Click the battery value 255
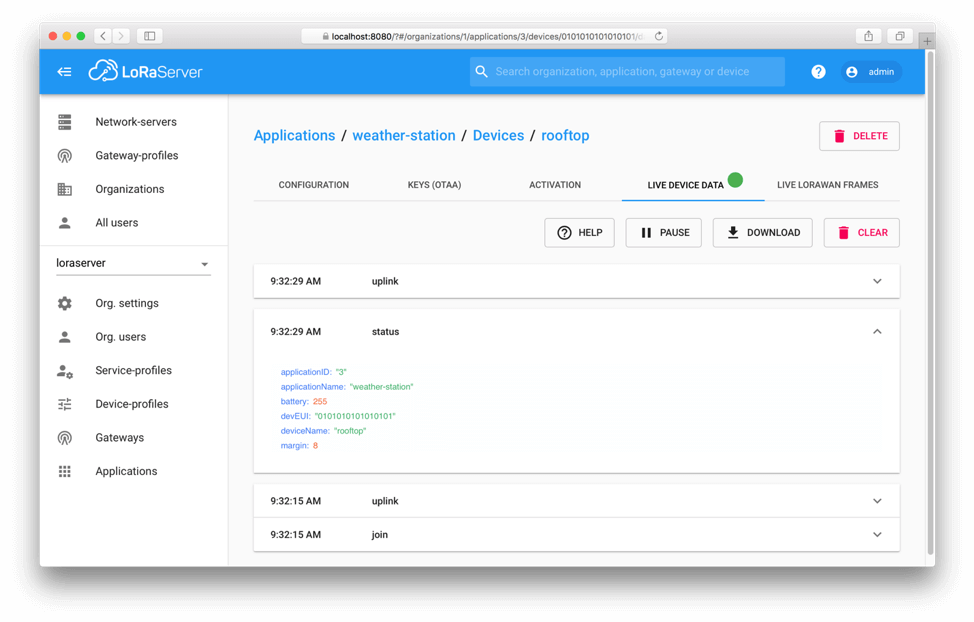The width and height of the screenshot is (974, 622). coord(320,401)
